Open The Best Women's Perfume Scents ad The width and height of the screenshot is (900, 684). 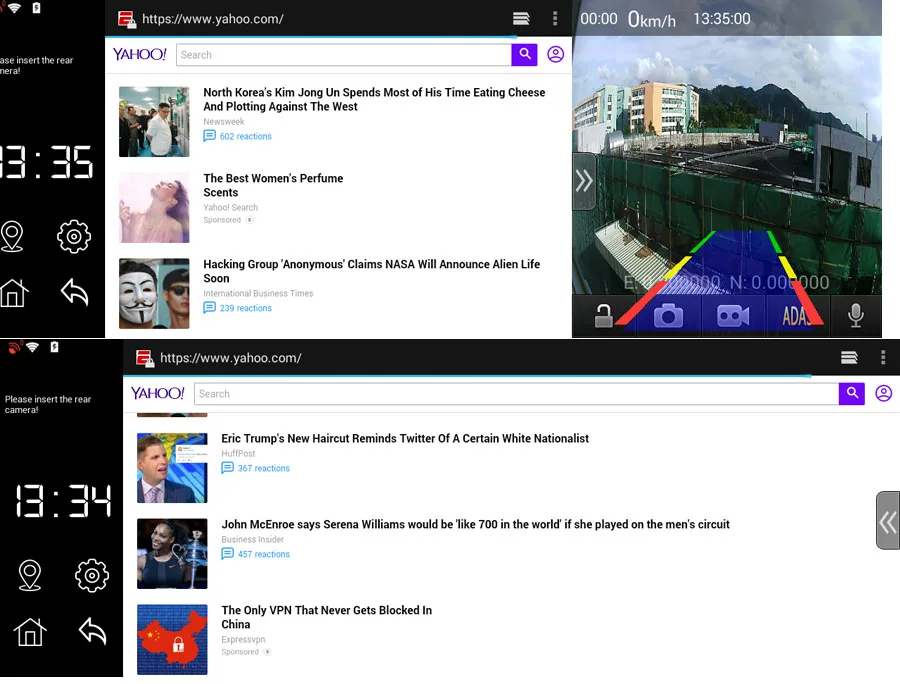coord(273,185)
